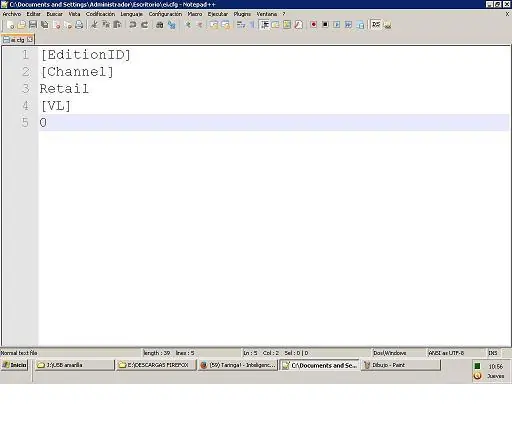Screen dimensions: 512x437
Task: Click the 0 on line five
Action: click(43, 123)
